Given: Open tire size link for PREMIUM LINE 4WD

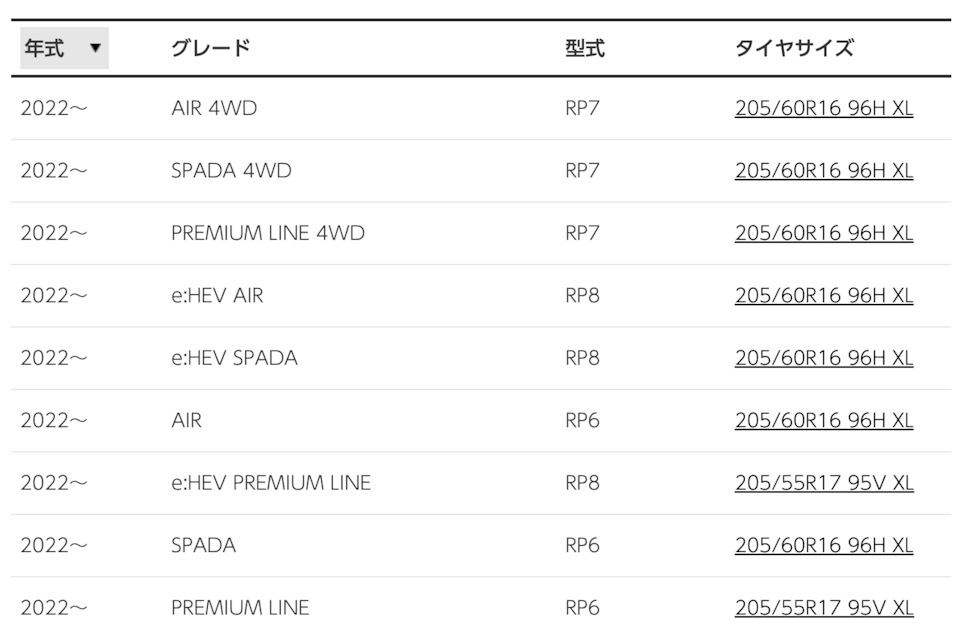Looking at the screenshot, I should tap(823, 233).
